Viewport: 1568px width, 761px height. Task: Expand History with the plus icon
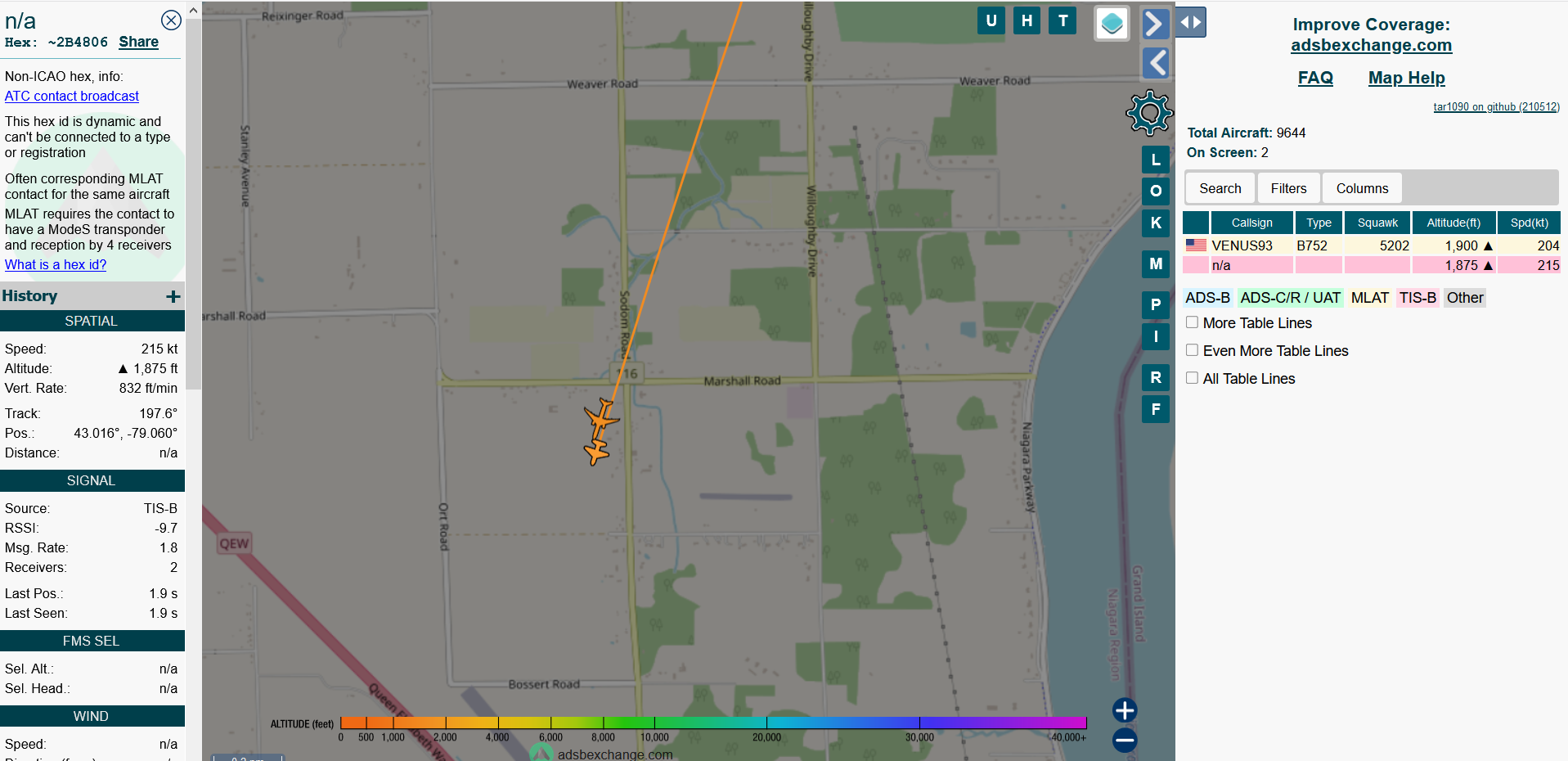pos(173,296)
